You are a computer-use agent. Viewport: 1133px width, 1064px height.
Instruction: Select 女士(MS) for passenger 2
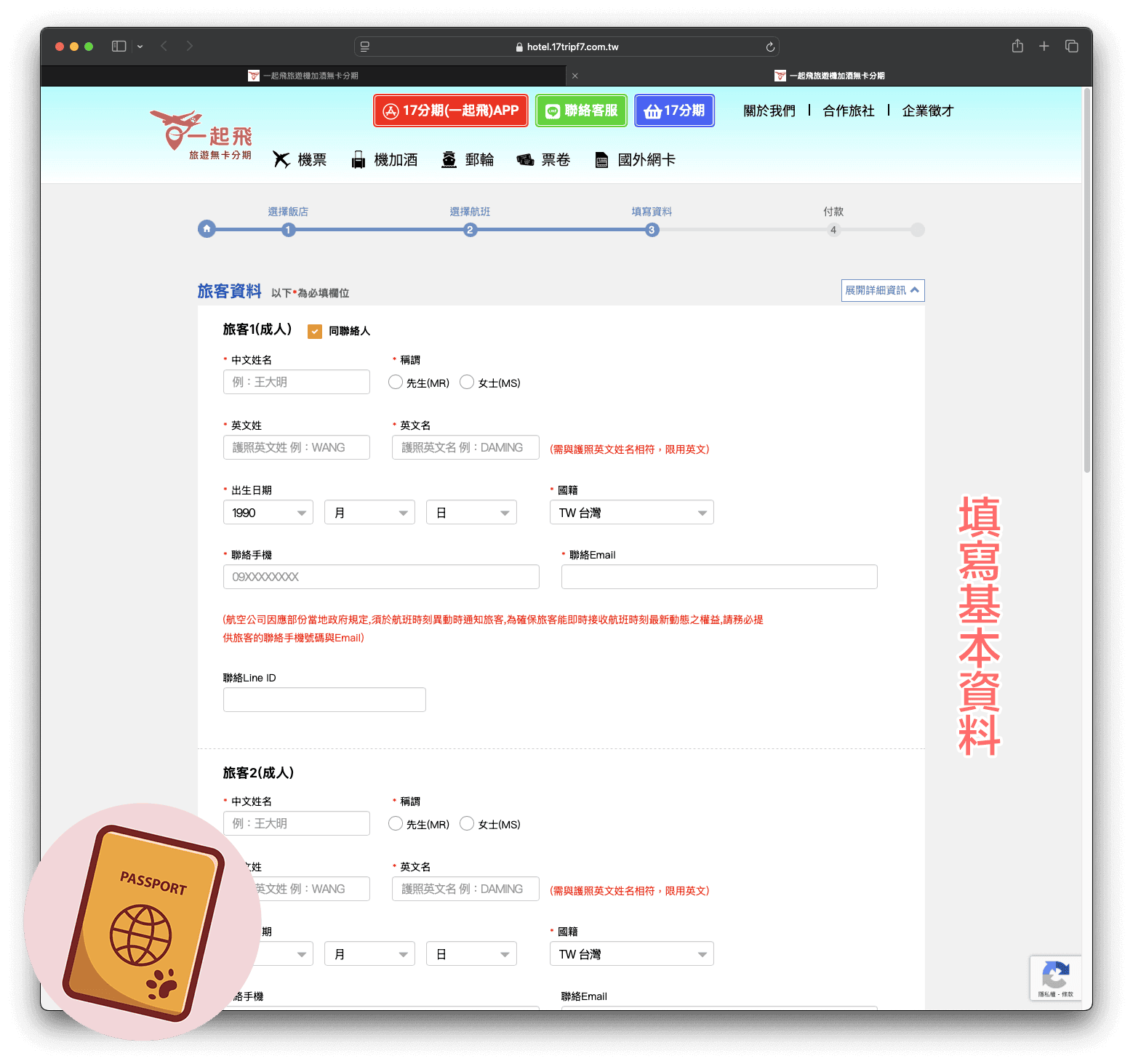(467, 823)
